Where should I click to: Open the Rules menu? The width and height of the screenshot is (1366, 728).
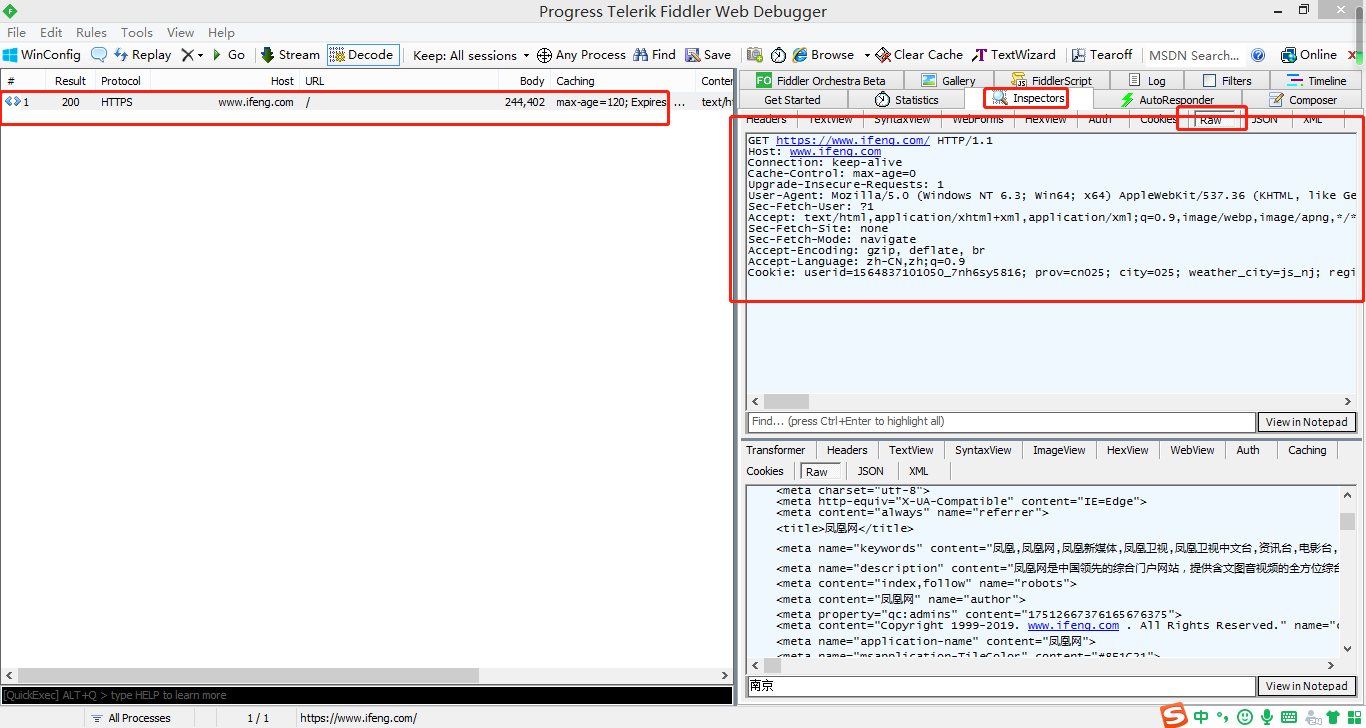pos(91,32)
